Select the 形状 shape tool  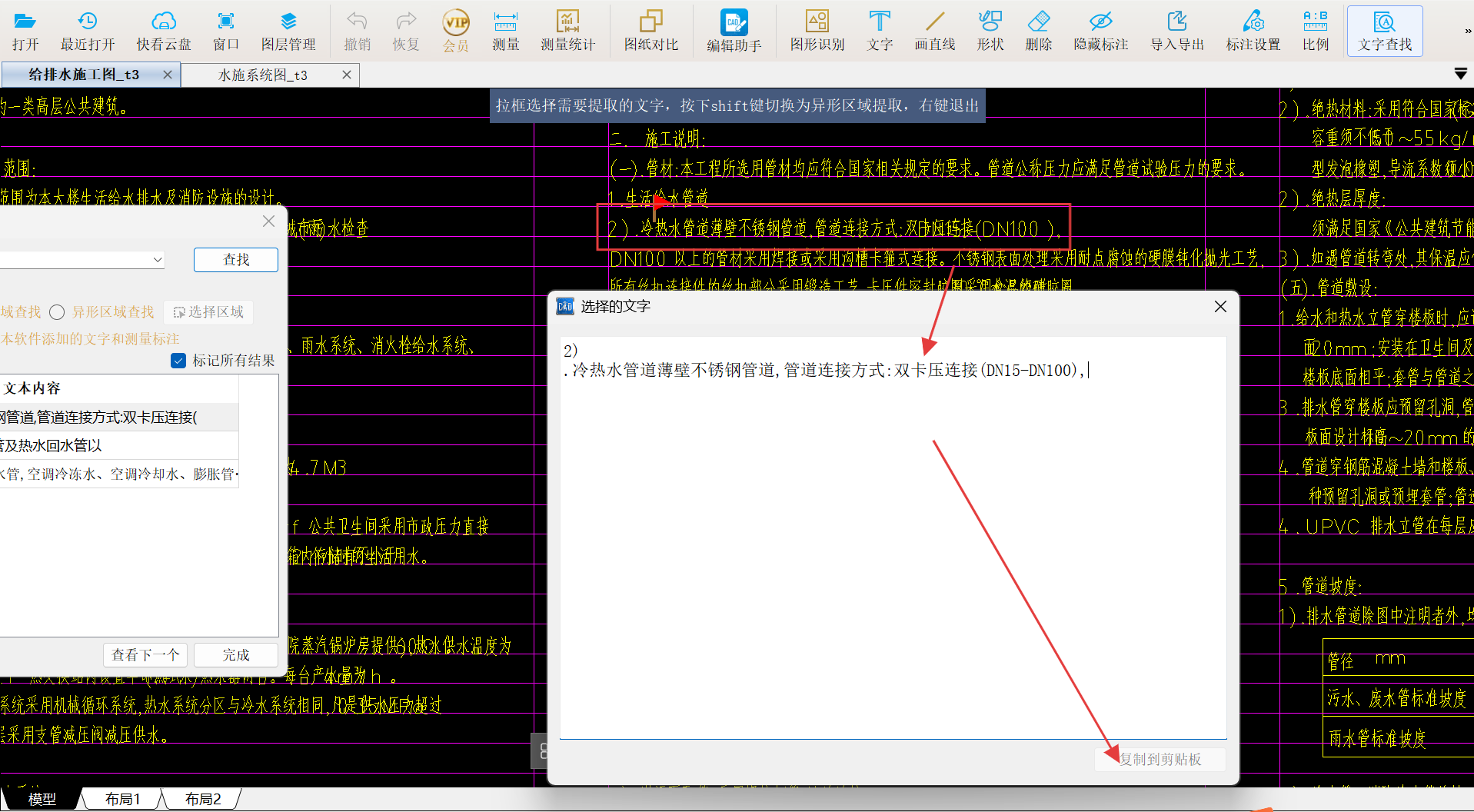point(990,31)
